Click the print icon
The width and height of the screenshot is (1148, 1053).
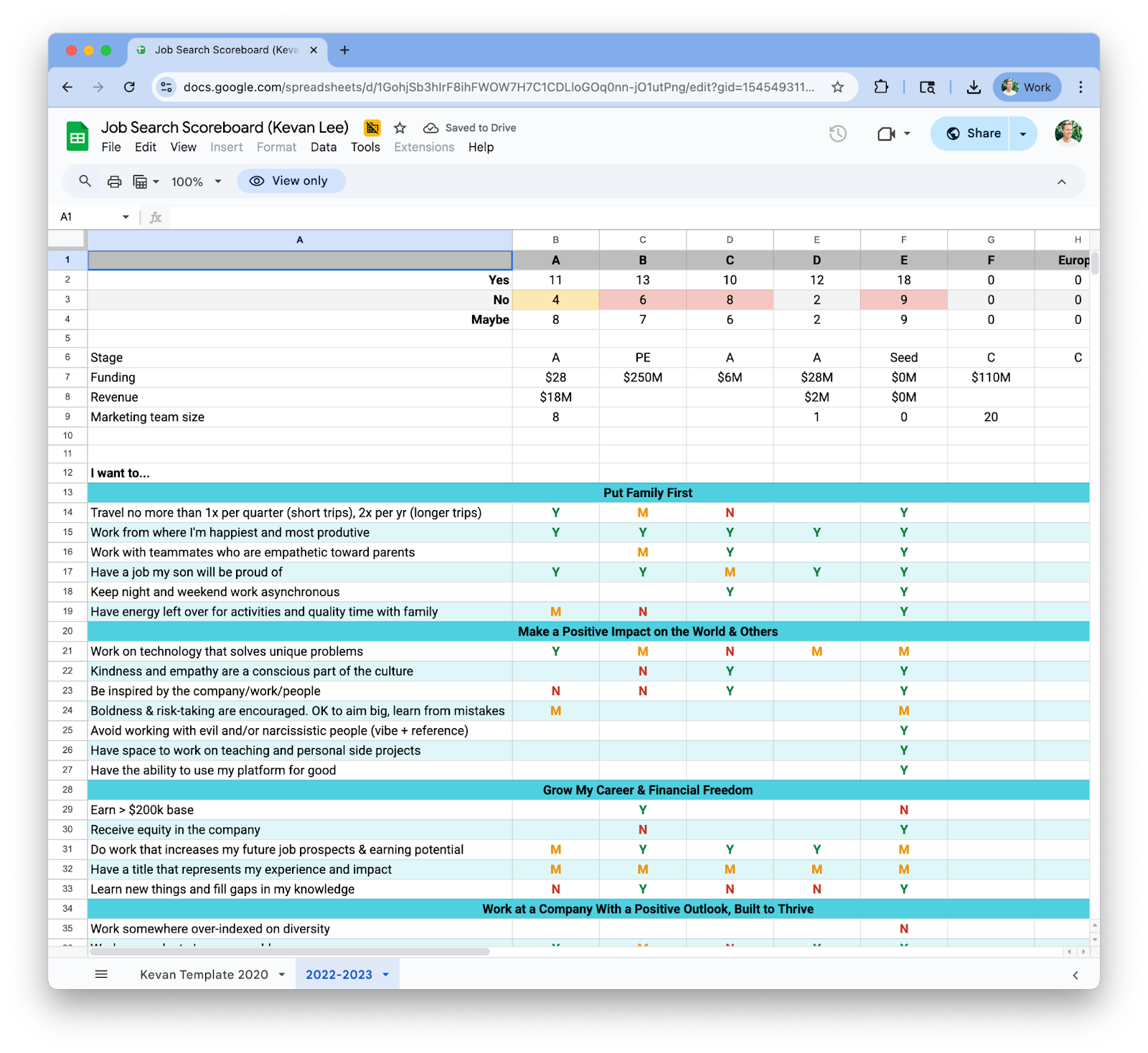coord(114,181)
